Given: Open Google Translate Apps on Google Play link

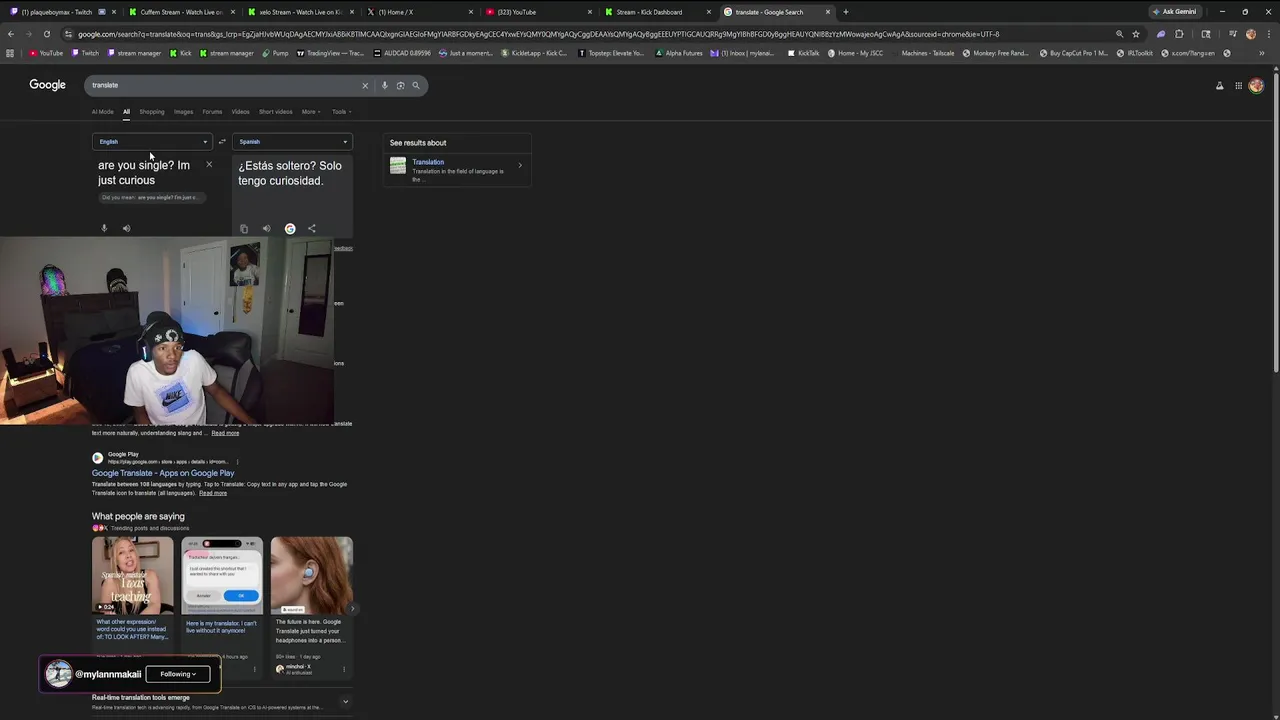Looking at the screenshot, I should (x=163, y=473).
